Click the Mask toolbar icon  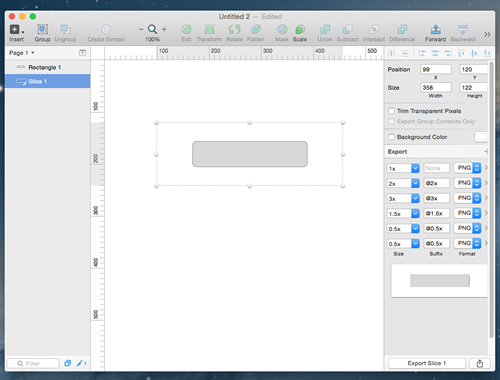[282, 29]
